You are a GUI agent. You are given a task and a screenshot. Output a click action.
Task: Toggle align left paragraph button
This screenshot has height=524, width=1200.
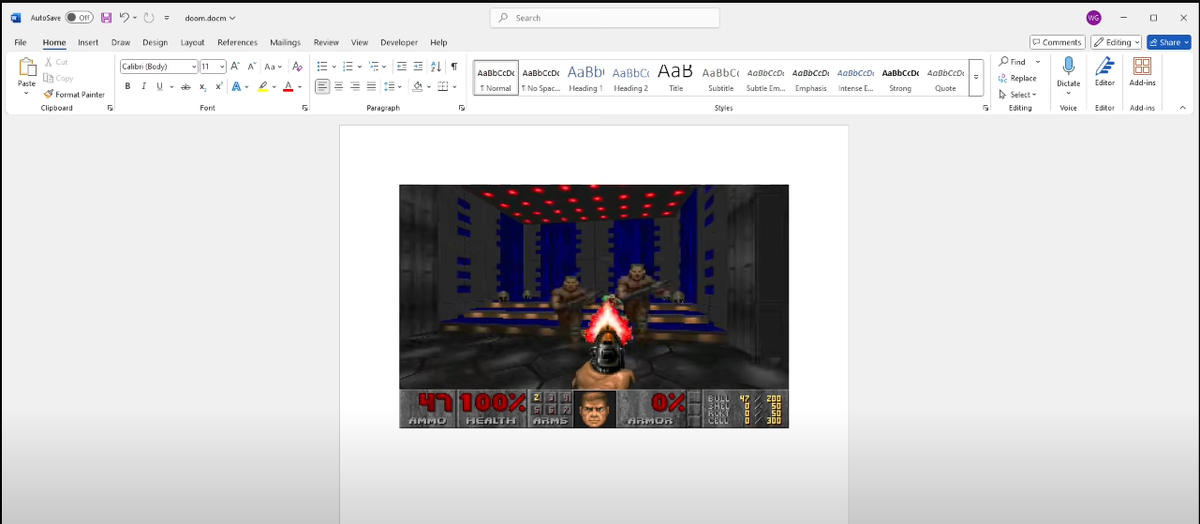pos(323,86)
